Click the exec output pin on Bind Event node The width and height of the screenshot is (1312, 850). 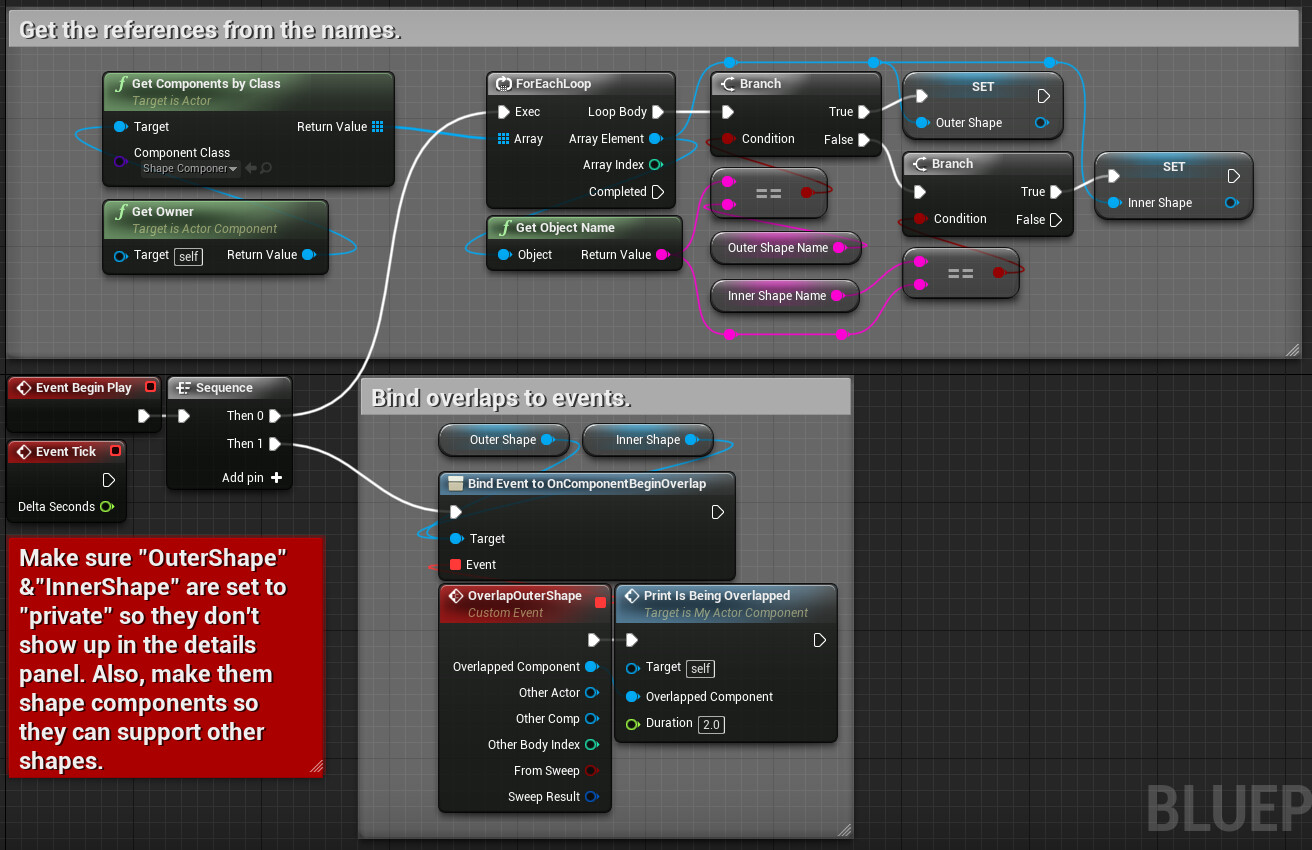pos(717,512)
